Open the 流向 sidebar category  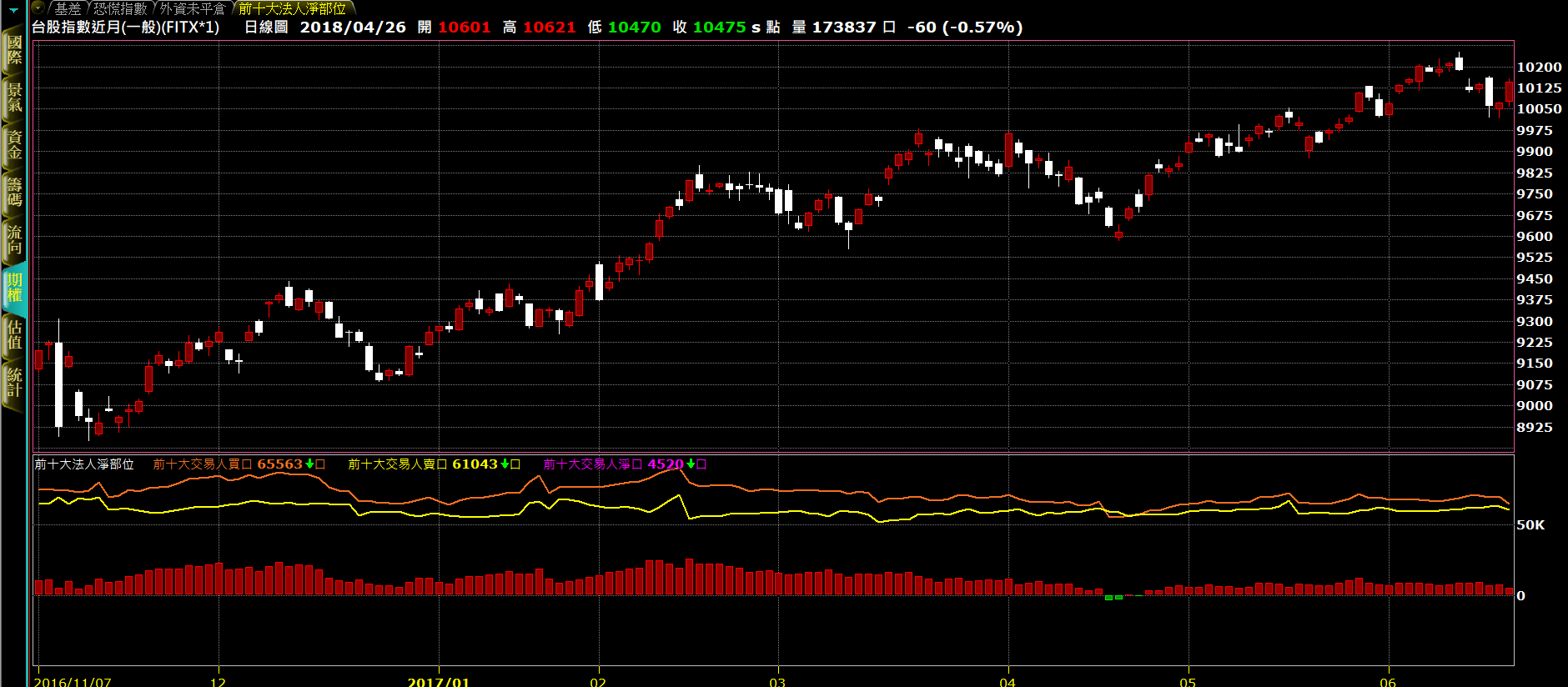[x=14, y=240]
